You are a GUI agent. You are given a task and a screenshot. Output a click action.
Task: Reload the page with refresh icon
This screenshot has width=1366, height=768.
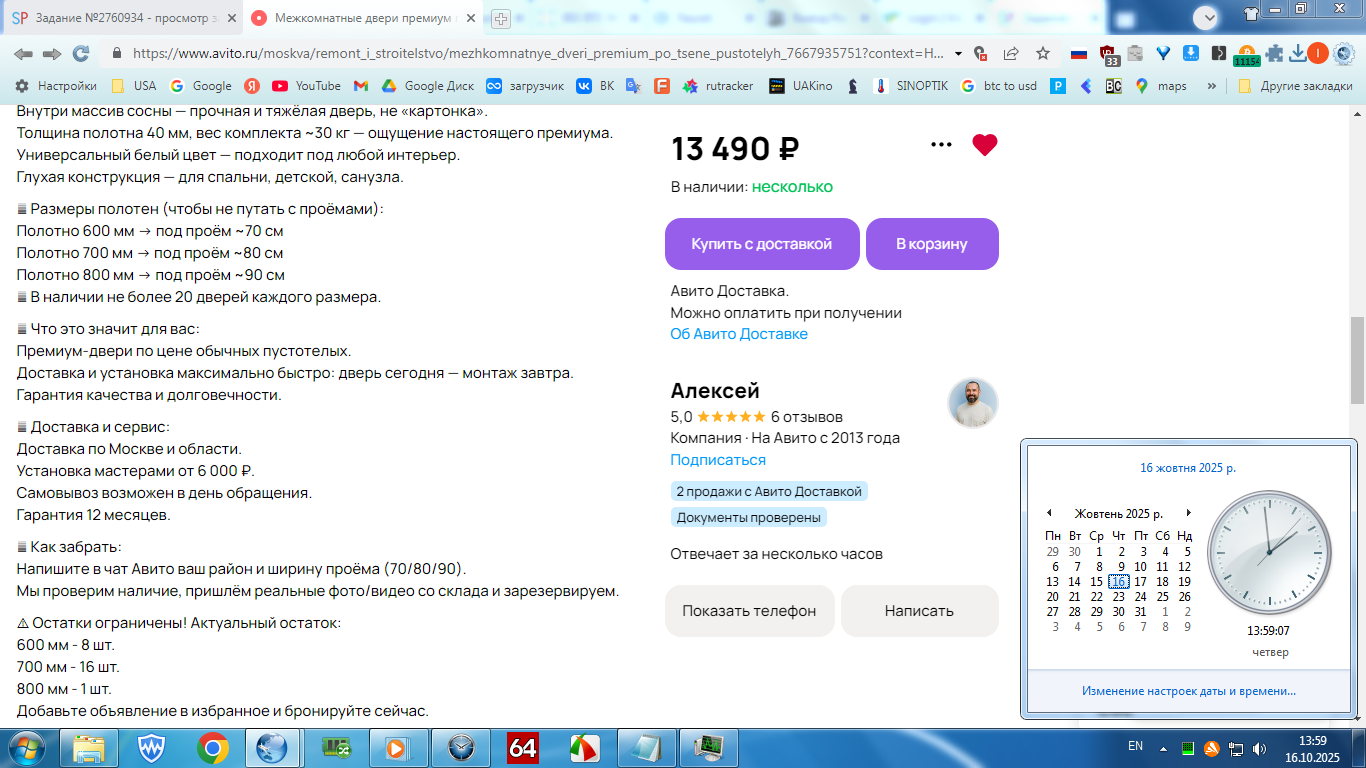(x=81, y=54)
